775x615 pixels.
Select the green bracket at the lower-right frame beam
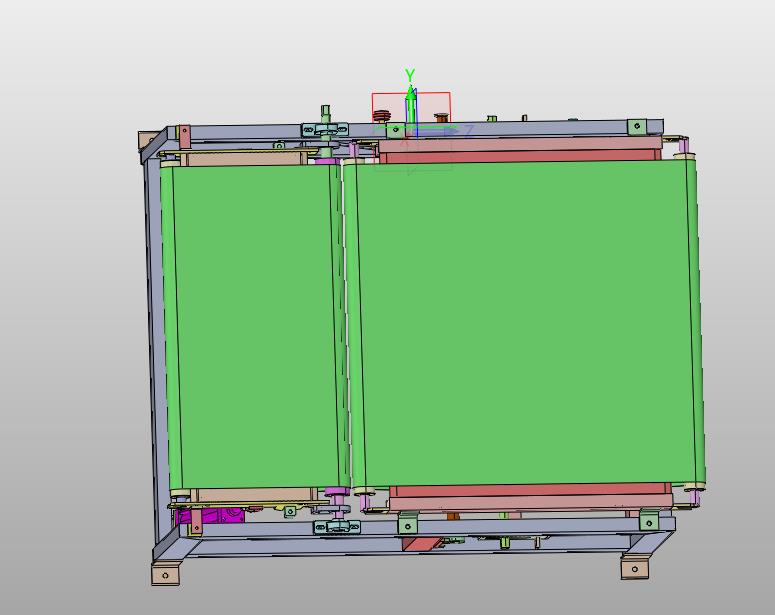click(x=649, y=522)
